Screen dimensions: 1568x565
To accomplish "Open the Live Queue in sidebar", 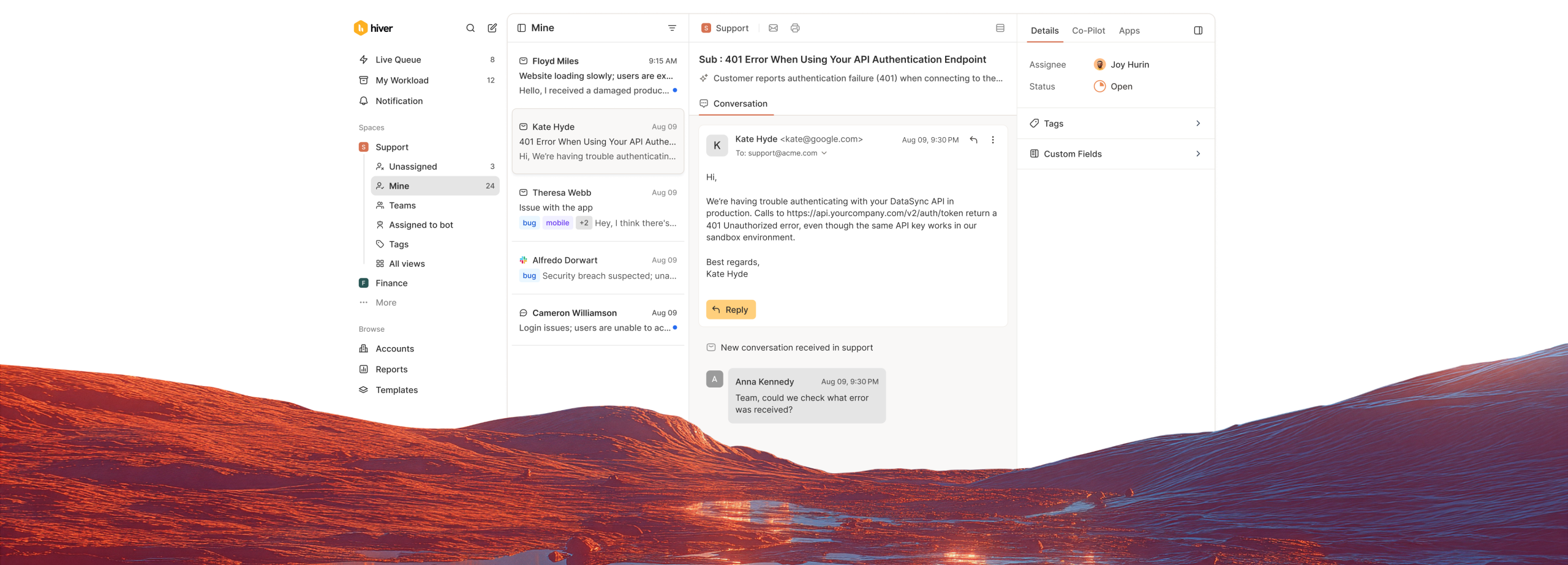I will pos(398,60).
